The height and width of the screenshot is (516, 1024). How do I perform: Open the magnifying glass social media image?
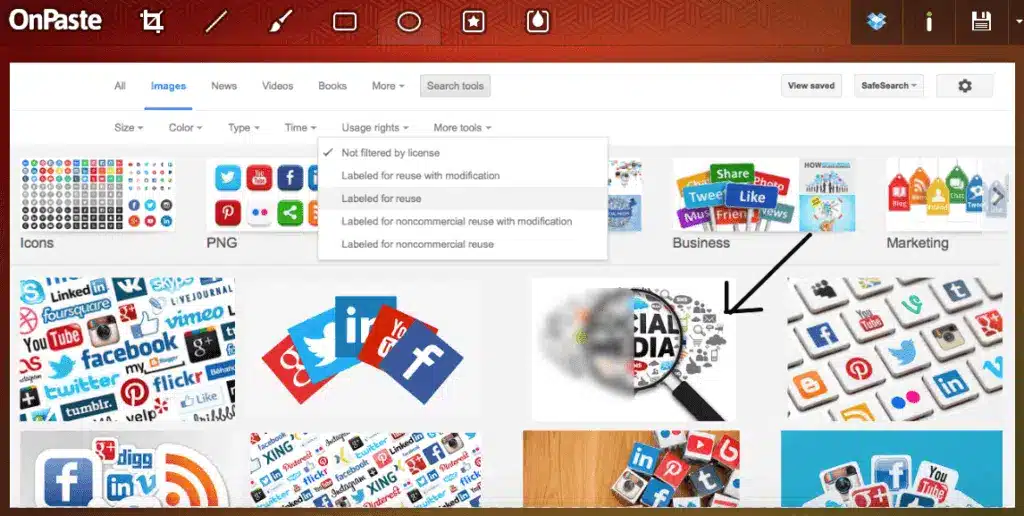tap(633, 349)
